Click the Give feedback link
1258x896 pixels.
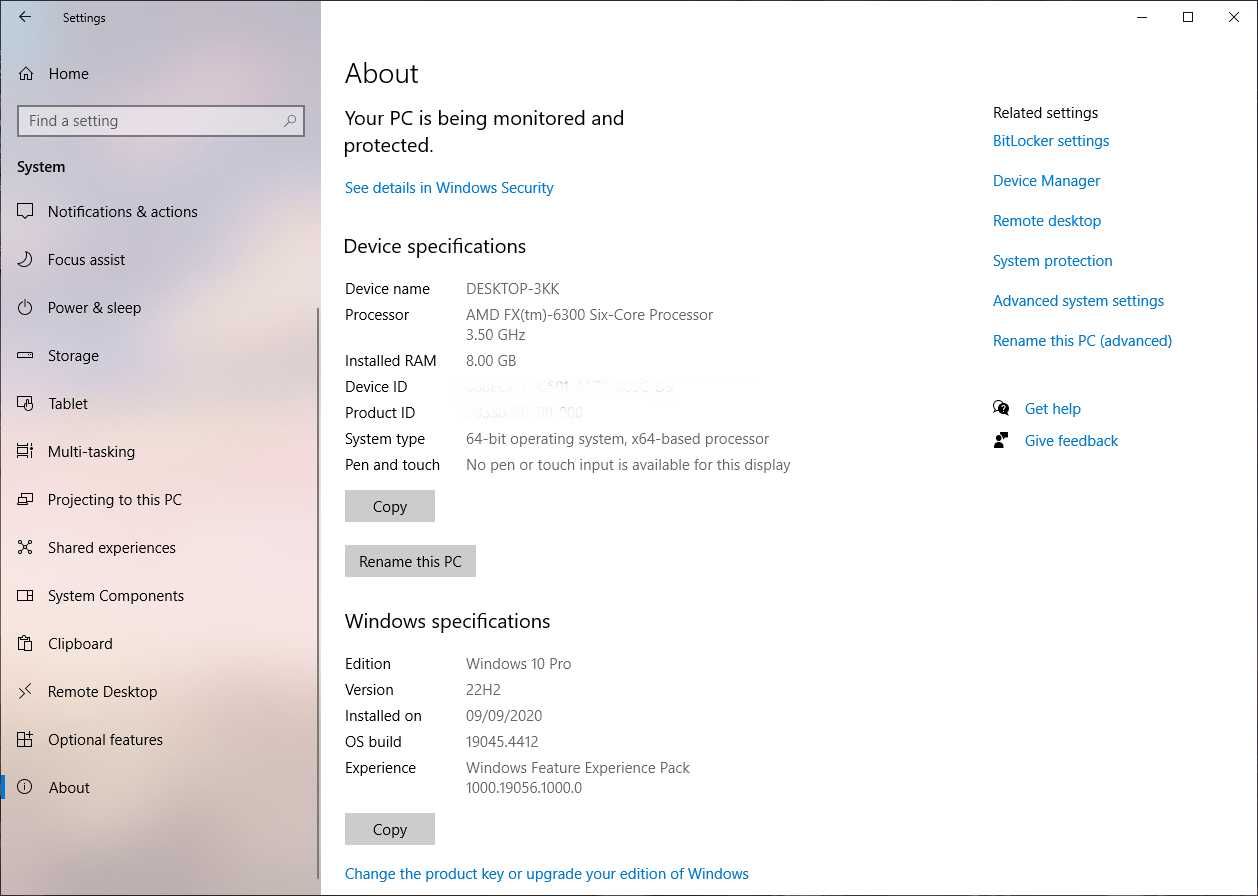pos(1071,440)
